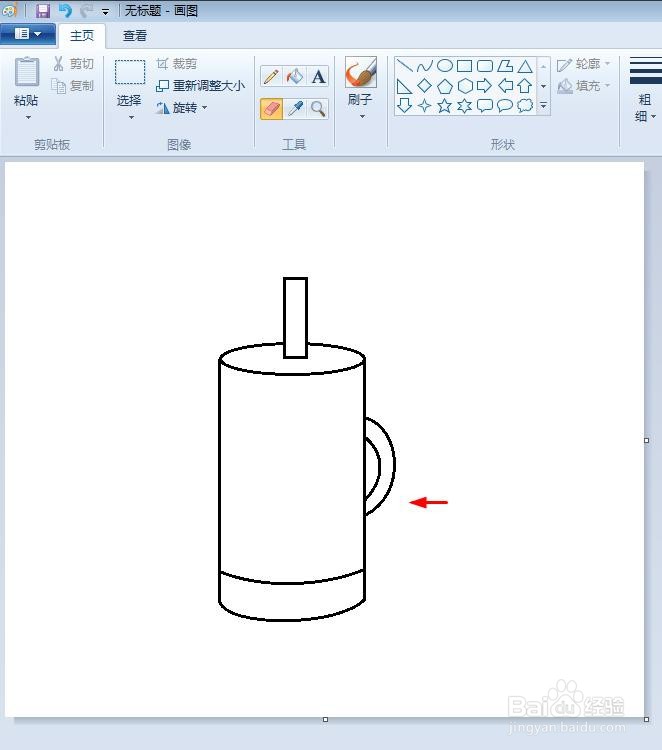Select the Magnifier tool
The width and height of the screenshot is (662, 750).
(x=318, y=109)
